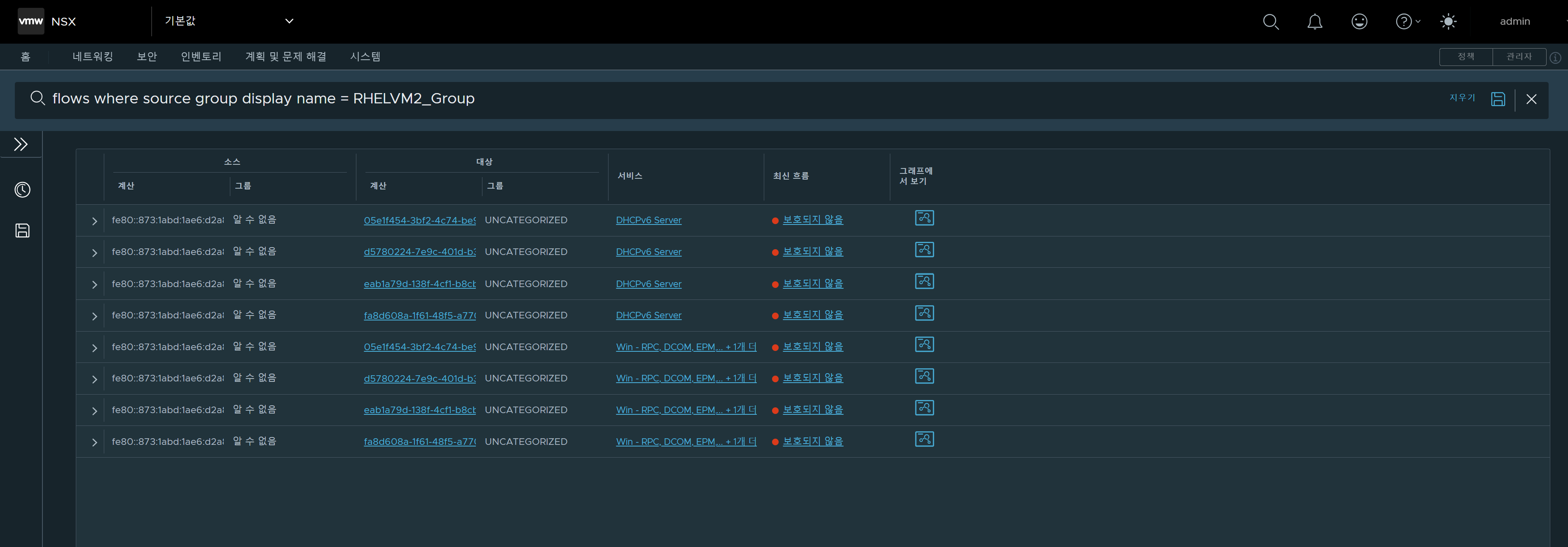This screenshot has width=1568, height=547.
Task: Click the 최신 흐름 column header
Action: [791, 176]
